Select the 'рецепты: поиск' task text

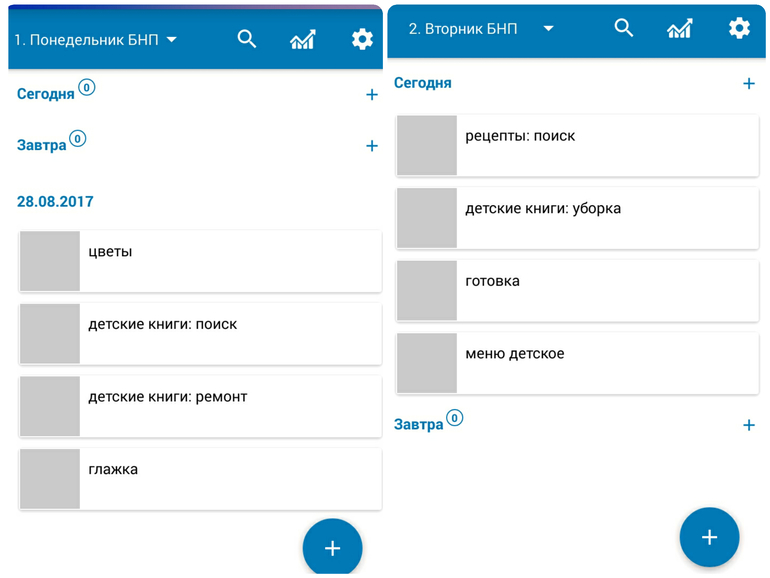pos(520,136)
